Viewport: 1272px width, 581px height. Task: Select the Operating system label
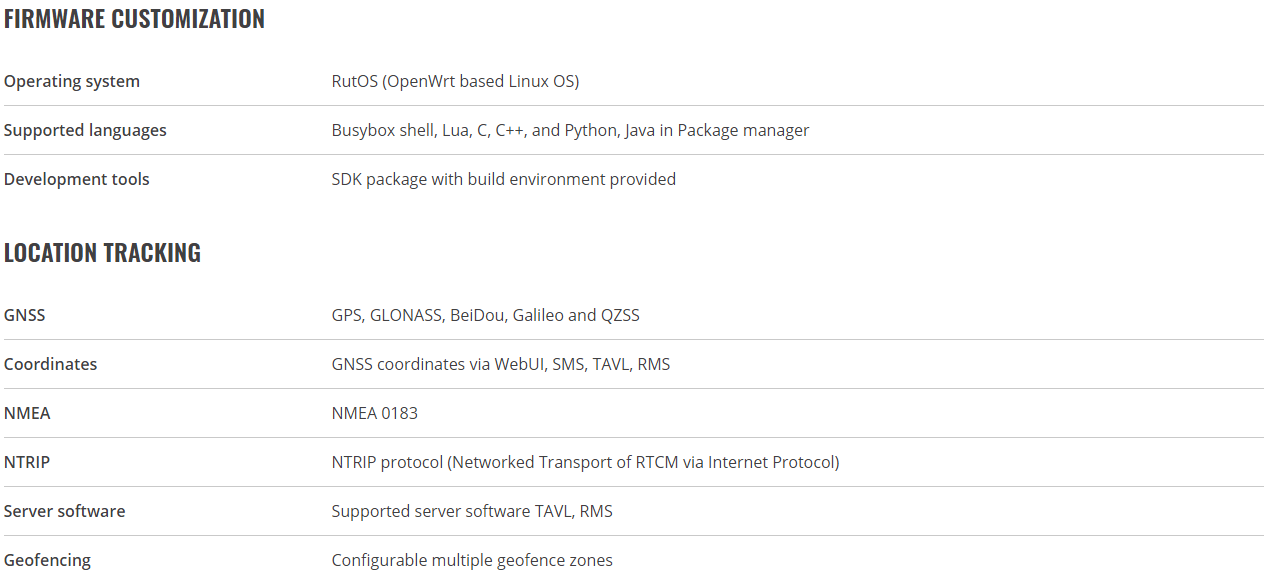point(72,82)
